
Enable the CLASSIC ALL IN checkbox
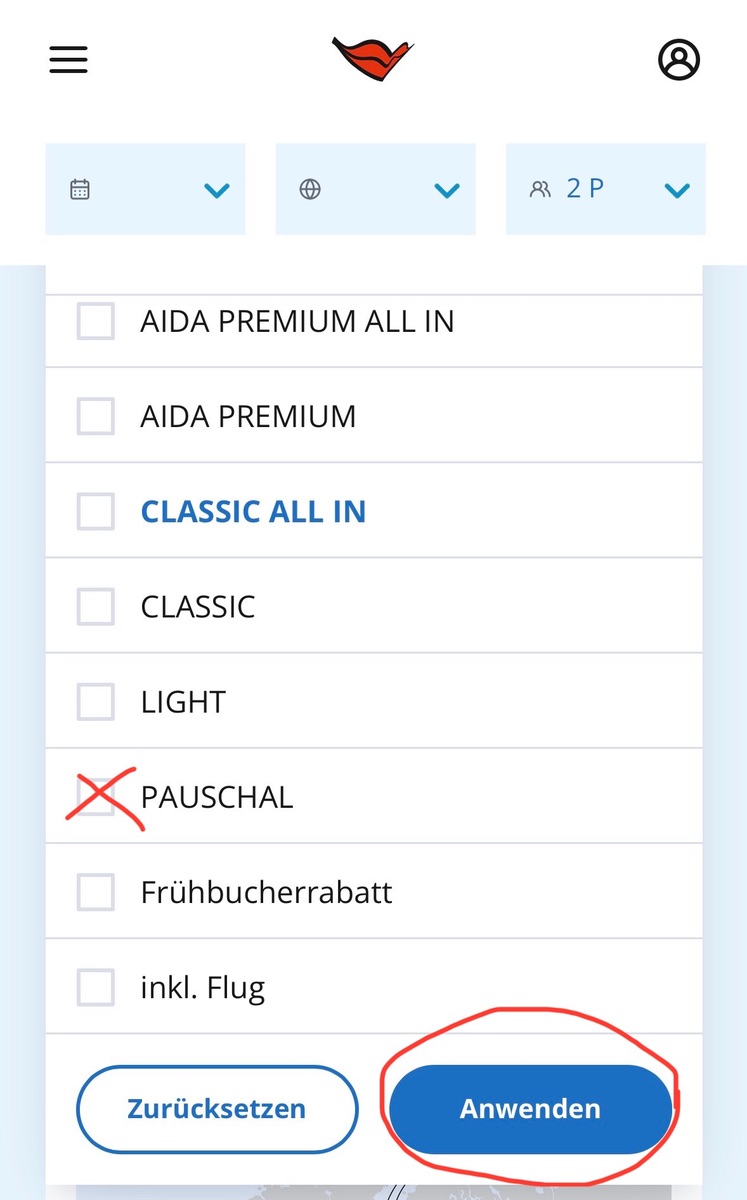[x=96, y=511]
